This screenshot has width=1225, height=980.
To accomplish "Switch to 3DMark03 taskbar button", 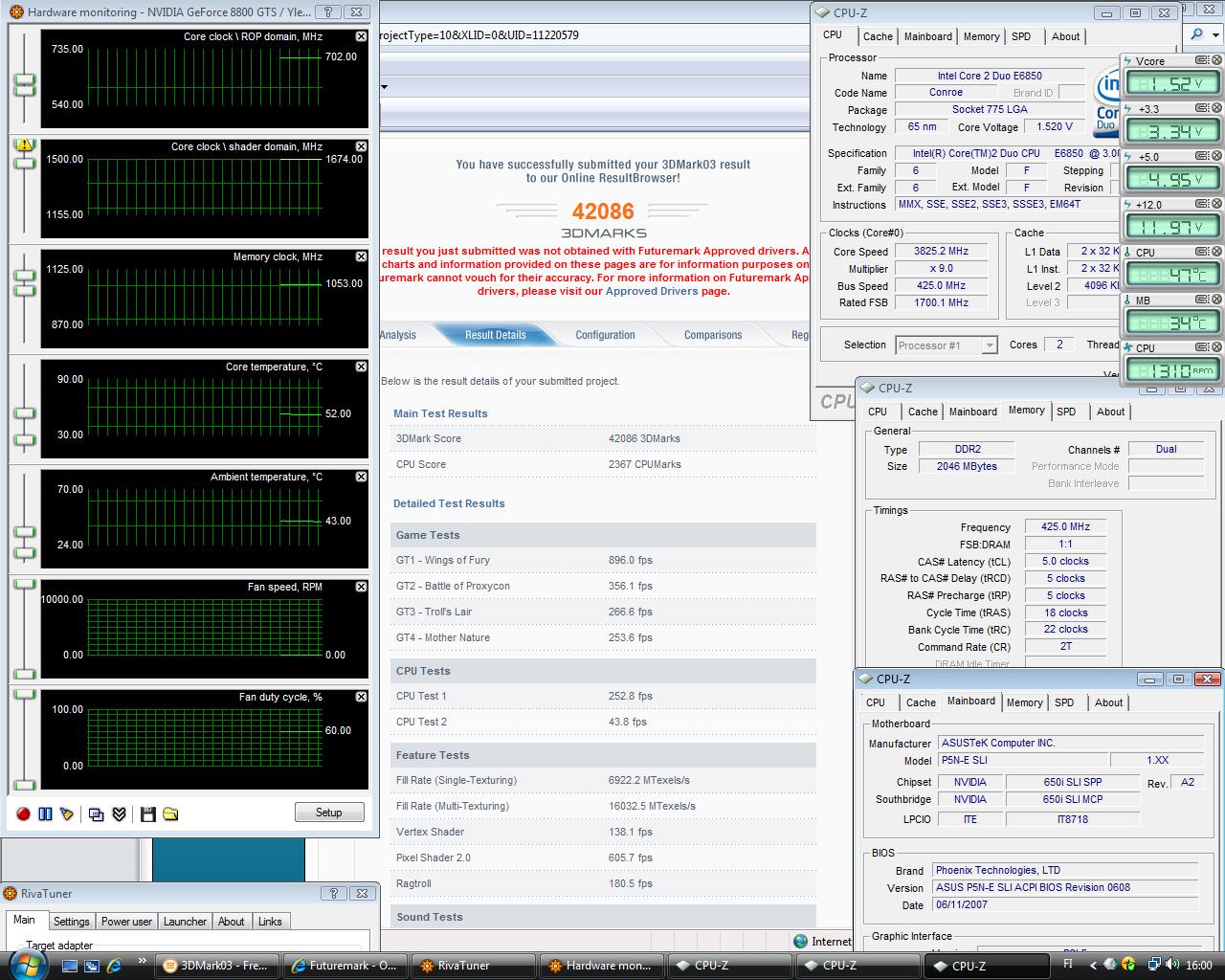I will click(x=215, y=966).
